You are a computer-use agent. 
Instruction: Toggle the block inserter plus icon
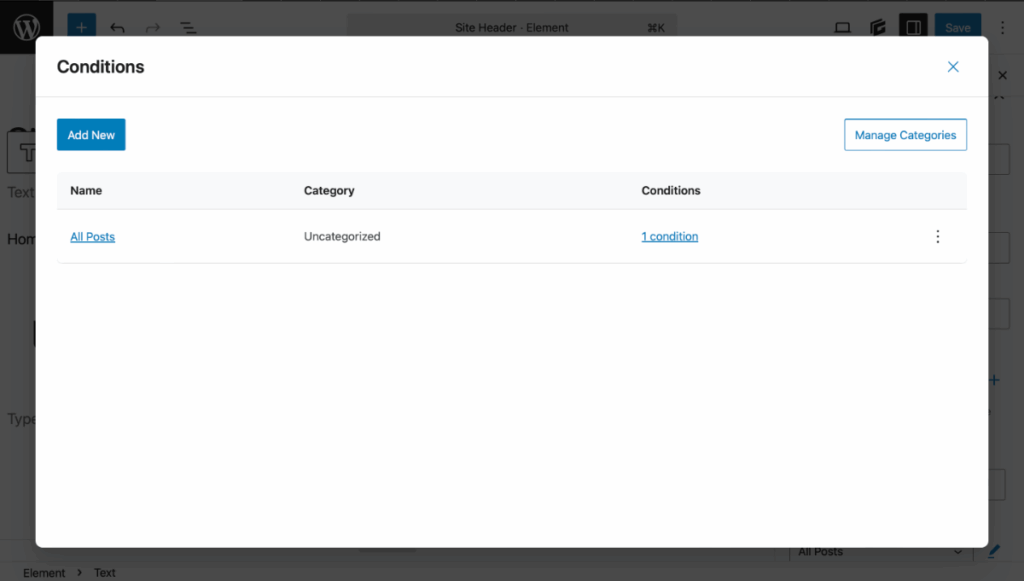pyautogui.click(x=82, y=27)
